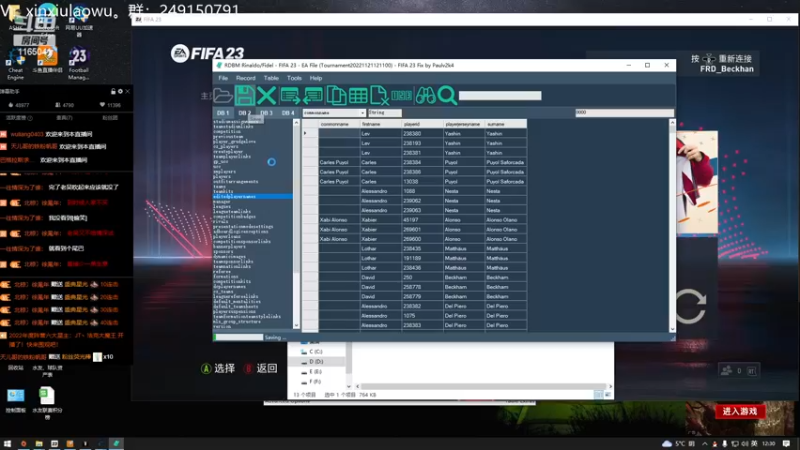800x450 pixels.
Task: Click the red enter game button
Action: tap(739, 411)
